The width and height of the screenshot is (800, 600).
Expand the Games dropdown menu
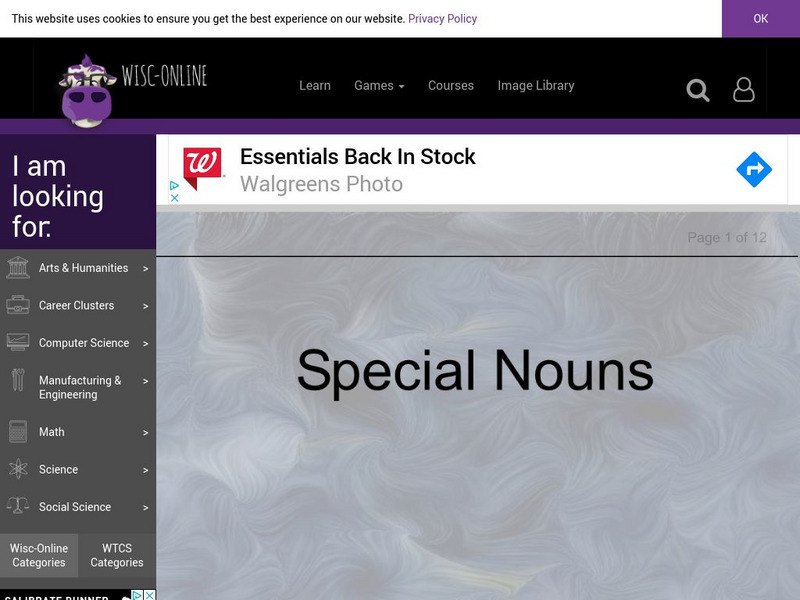click(x=379, y=86)
